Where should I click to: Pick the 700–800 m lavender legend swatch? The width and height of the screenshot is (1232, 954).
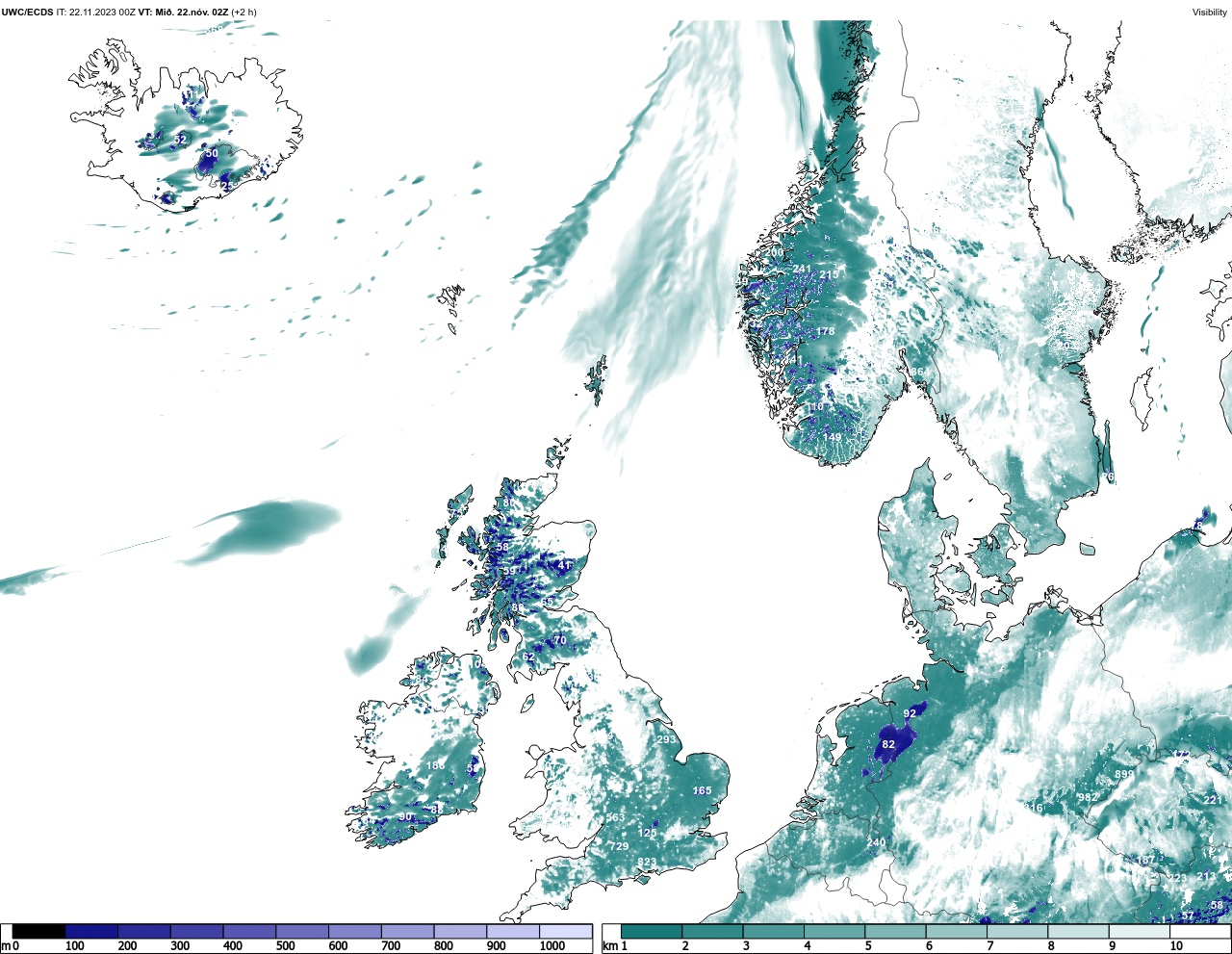point(407,931)
